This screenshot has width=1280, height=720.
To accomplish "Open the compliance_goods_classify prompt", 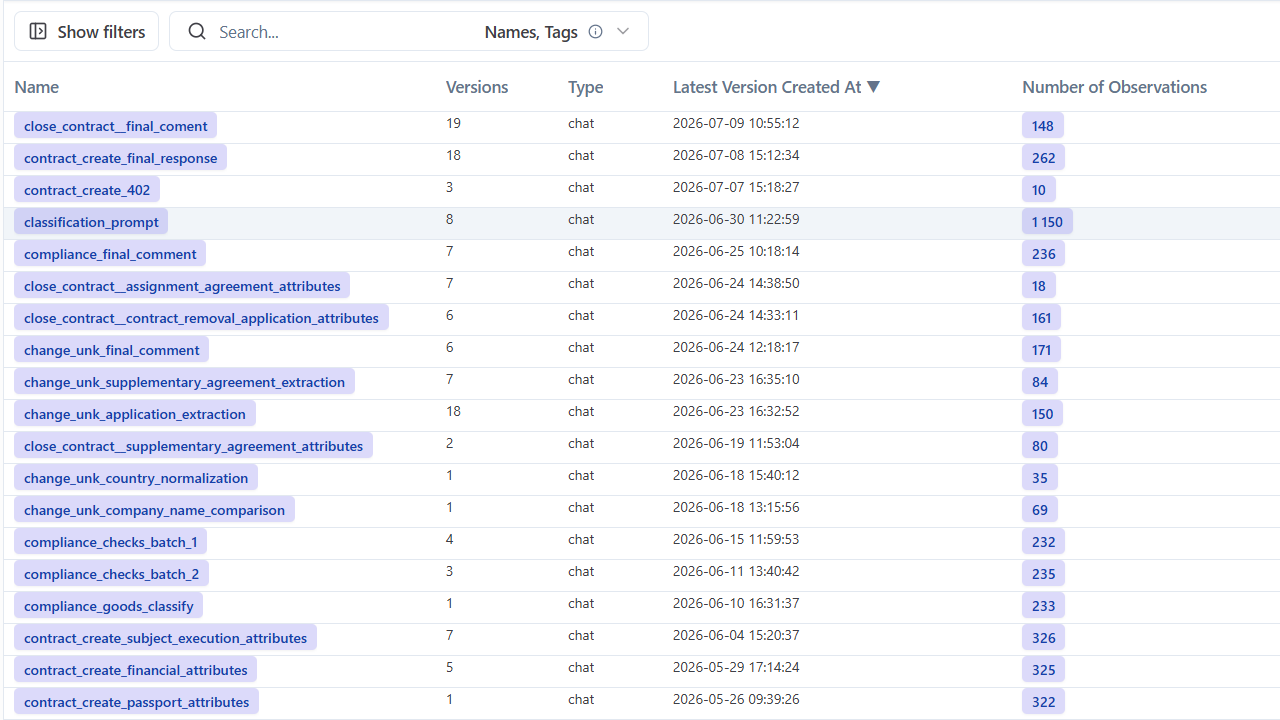I will (x=109, y=606).
